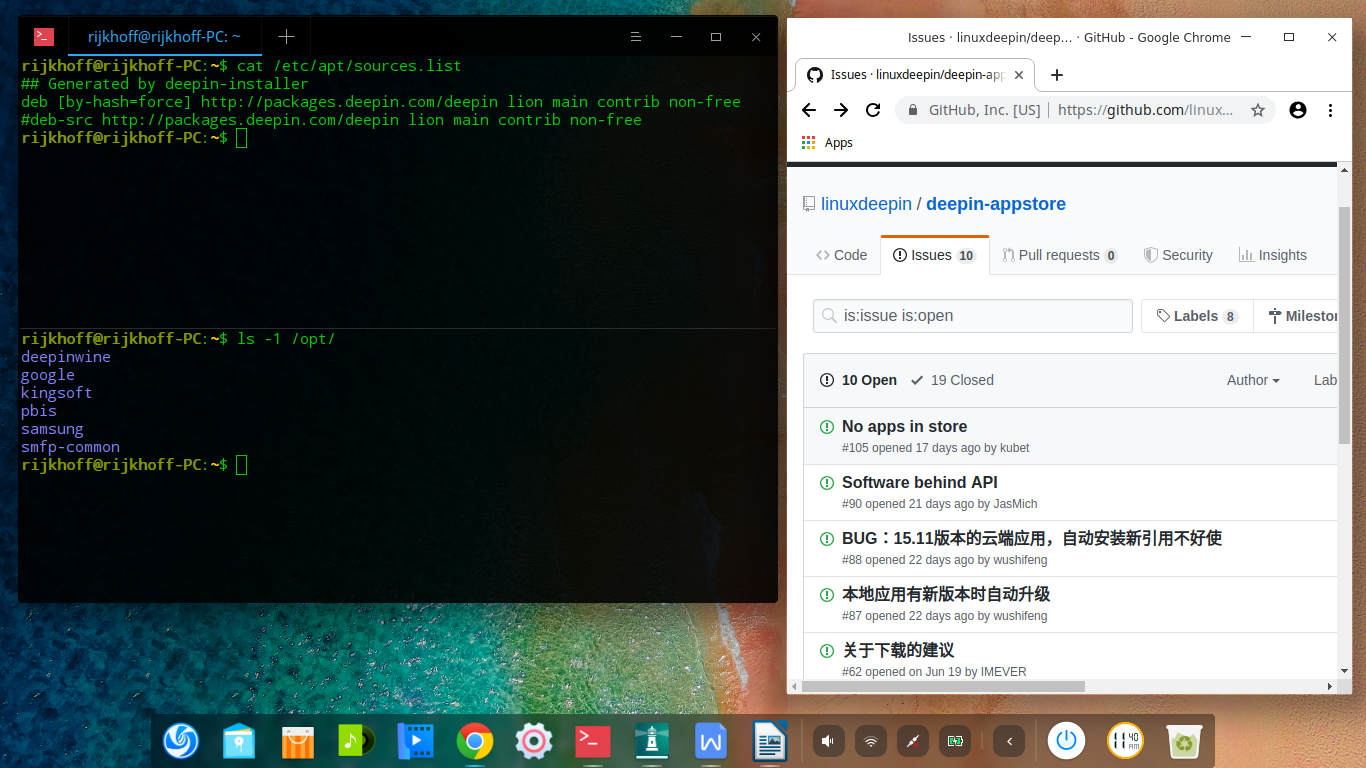
Task: Click 'deepinwine' in the terminal listing
Action: coord(66,357)
